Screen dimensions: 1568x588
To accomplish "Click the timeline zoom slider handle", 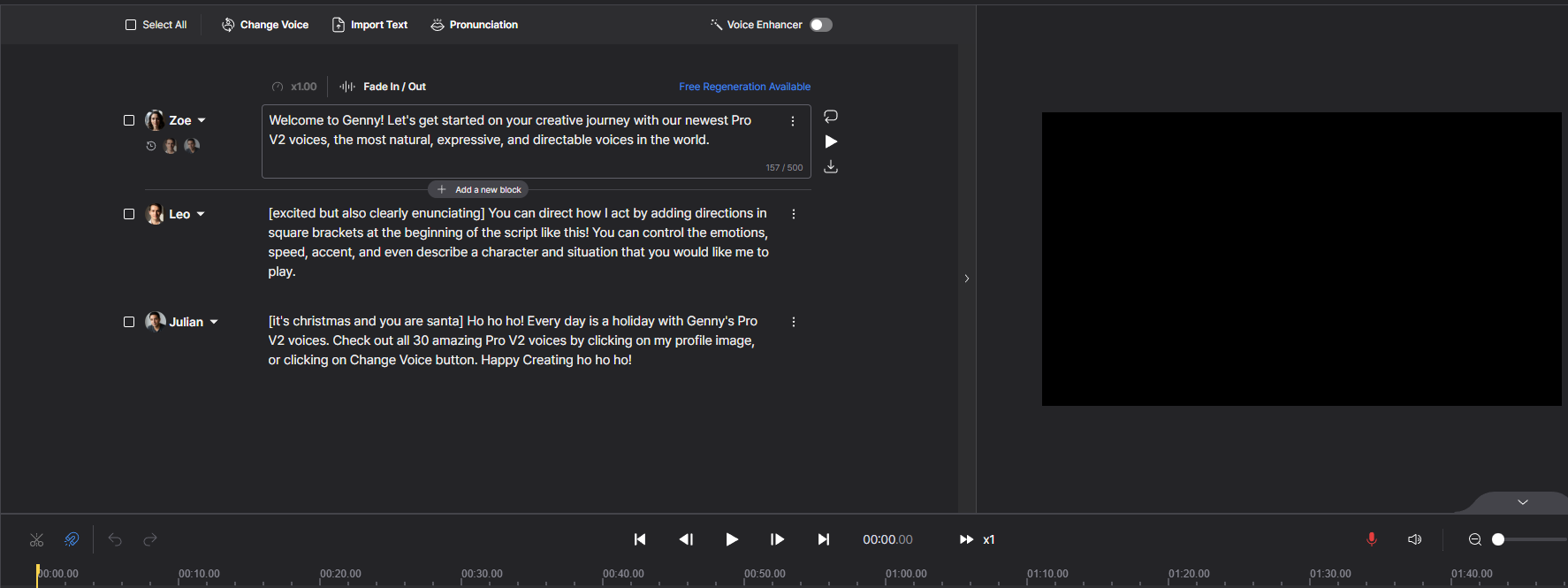I will tap(1498, 539).
